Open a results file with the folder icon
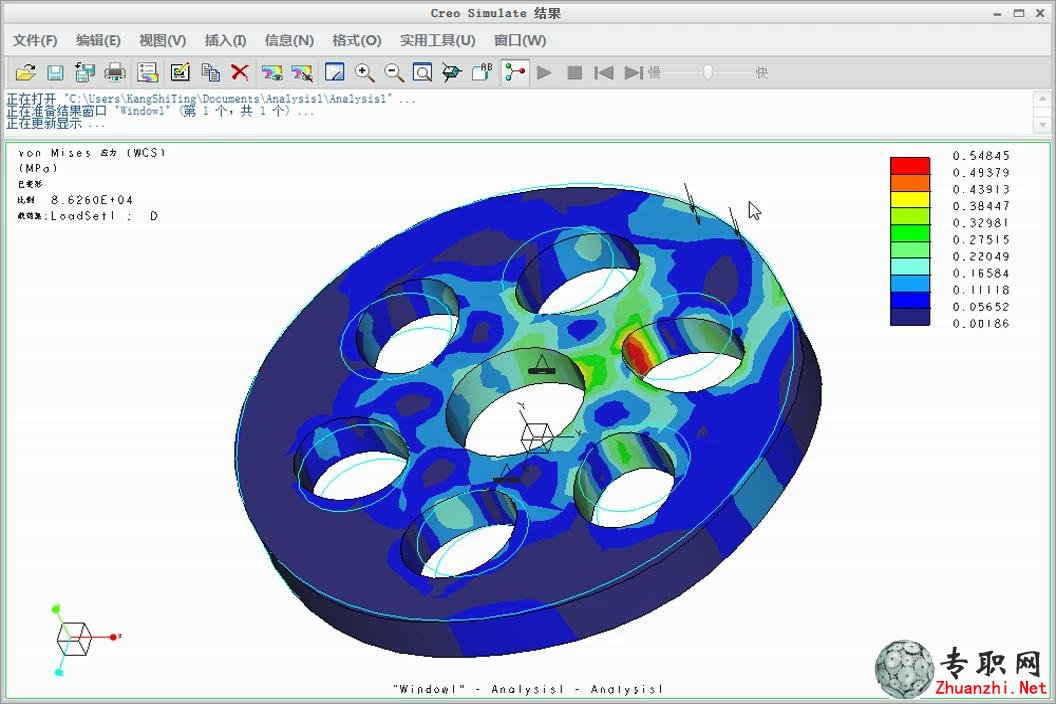Image resolution: width=1056 pixels, height=704 pixels. click(26, 72)
